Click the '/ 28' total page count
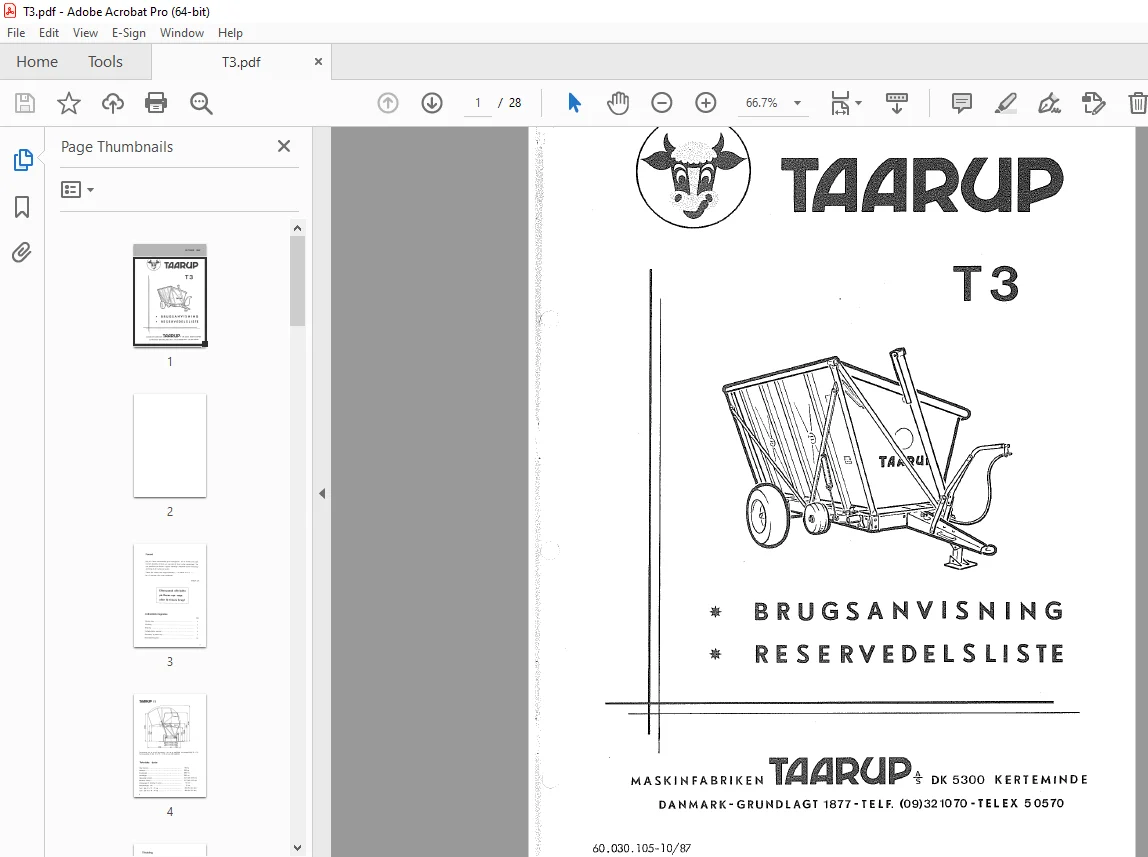The width and height of the screenshot is (1148, 857). point(510,103)
